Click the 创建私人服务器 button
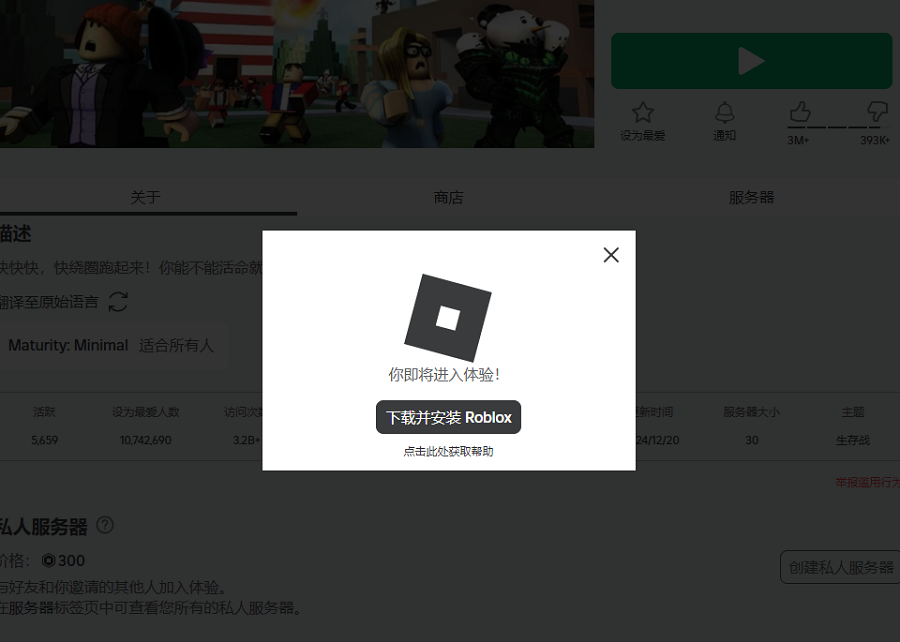The image size is (900, 642). (840, 567)
